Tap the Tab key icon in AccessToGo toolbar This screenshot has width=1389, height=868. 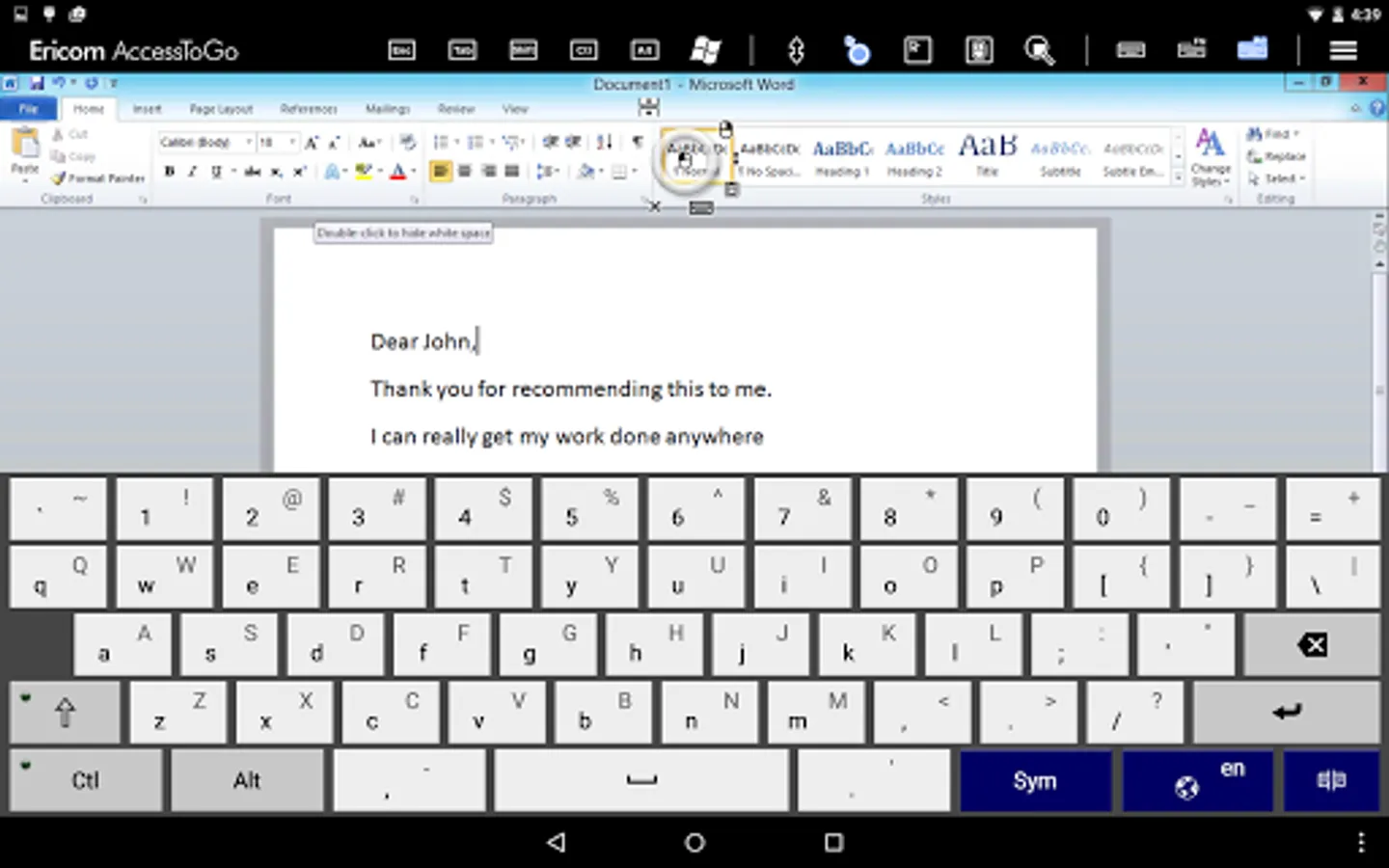click(x=462, y=50)
